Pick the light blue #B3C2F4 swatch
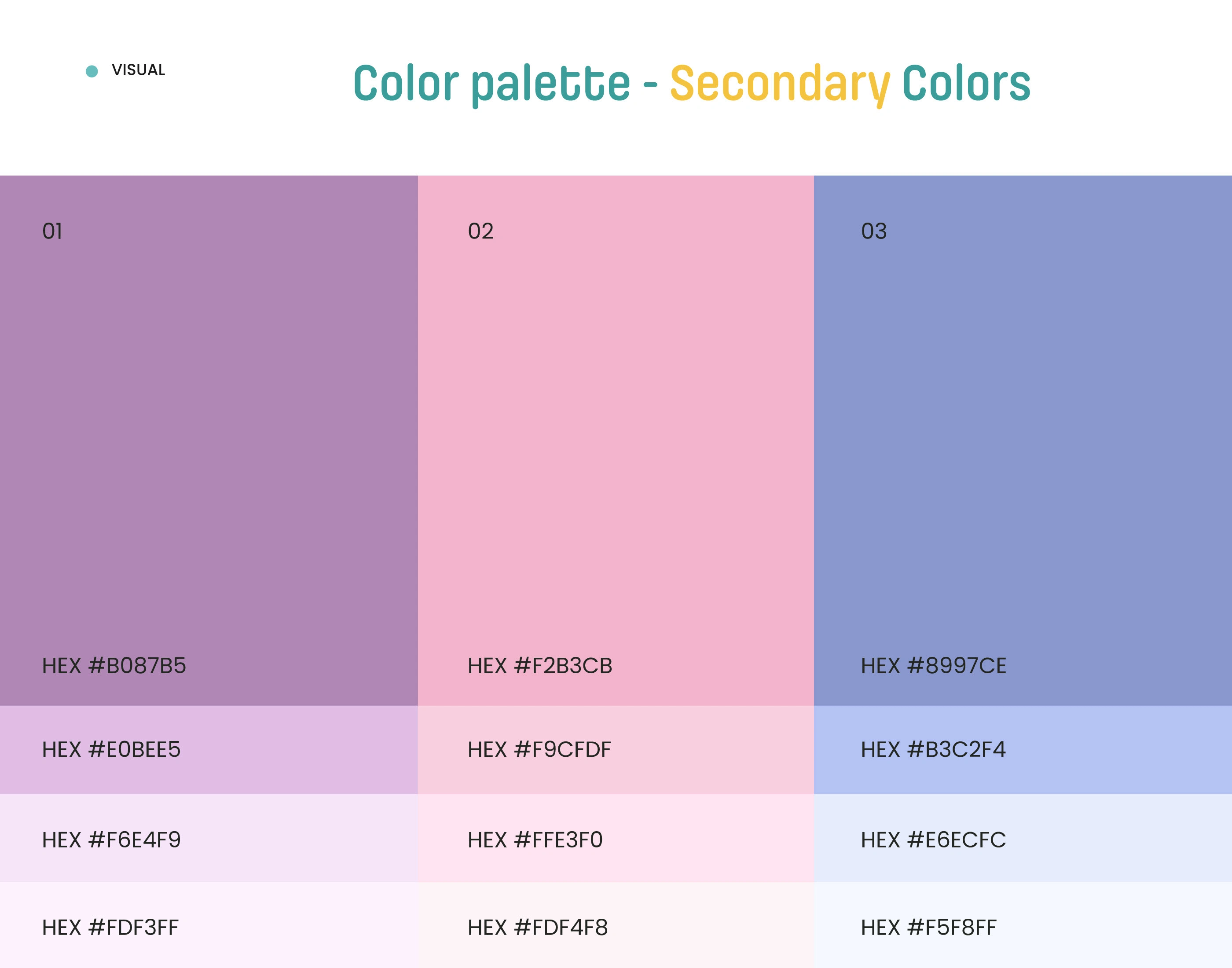 [x=1022, y=750]
